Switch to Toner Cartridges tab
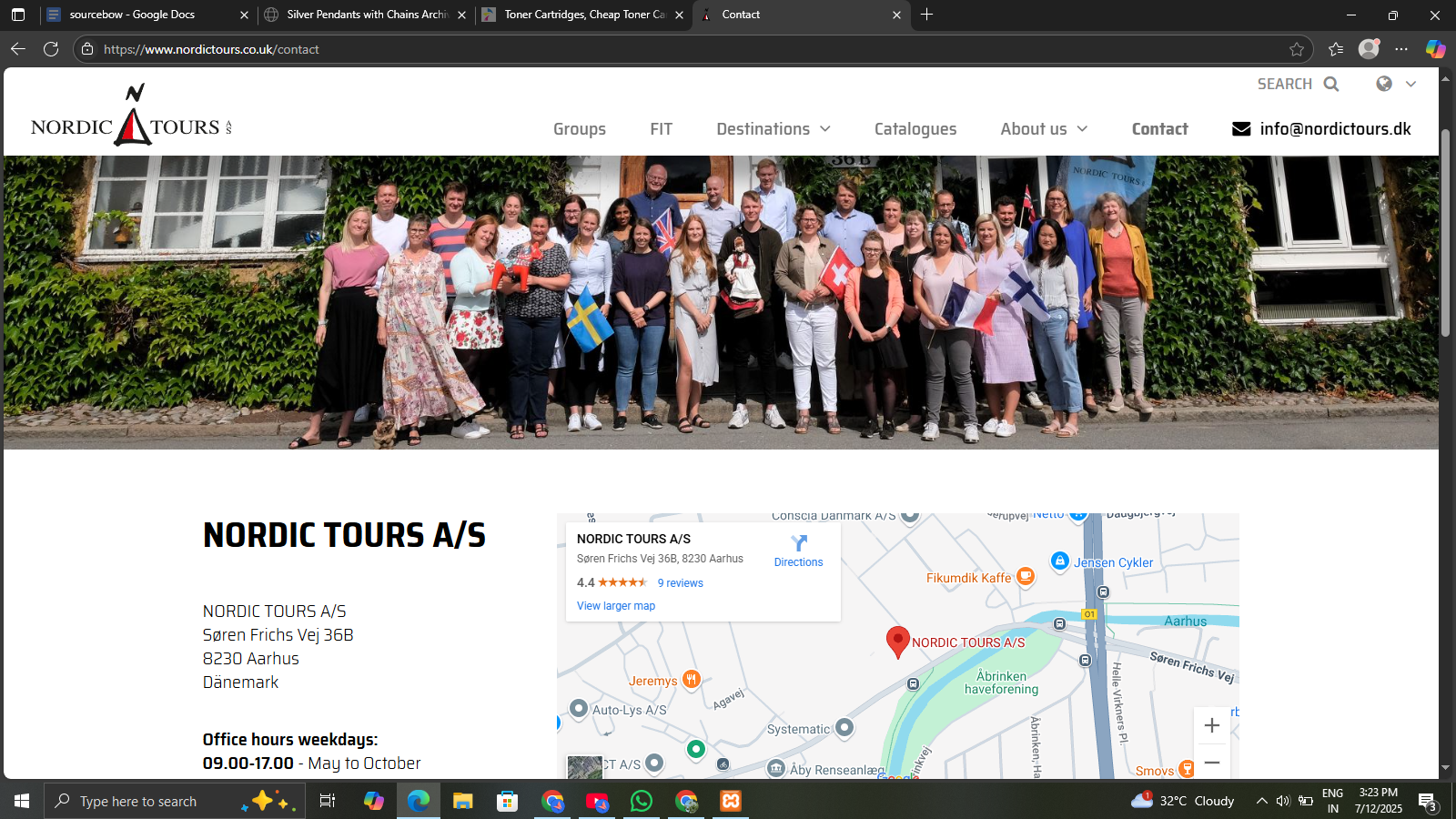 pos(583,15)
